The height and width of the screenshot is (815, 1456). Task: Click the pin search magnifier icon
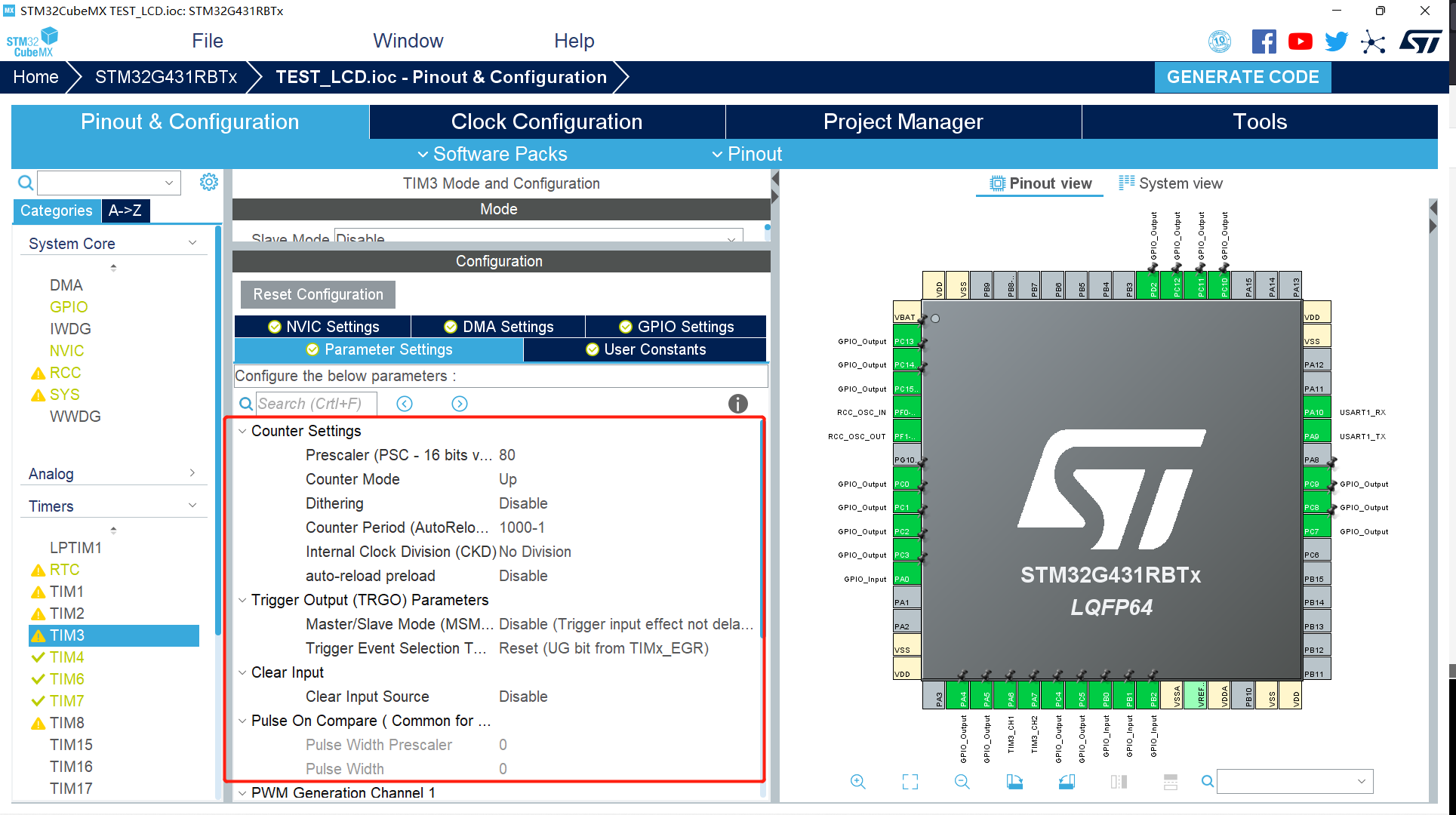click(1208, 782)
